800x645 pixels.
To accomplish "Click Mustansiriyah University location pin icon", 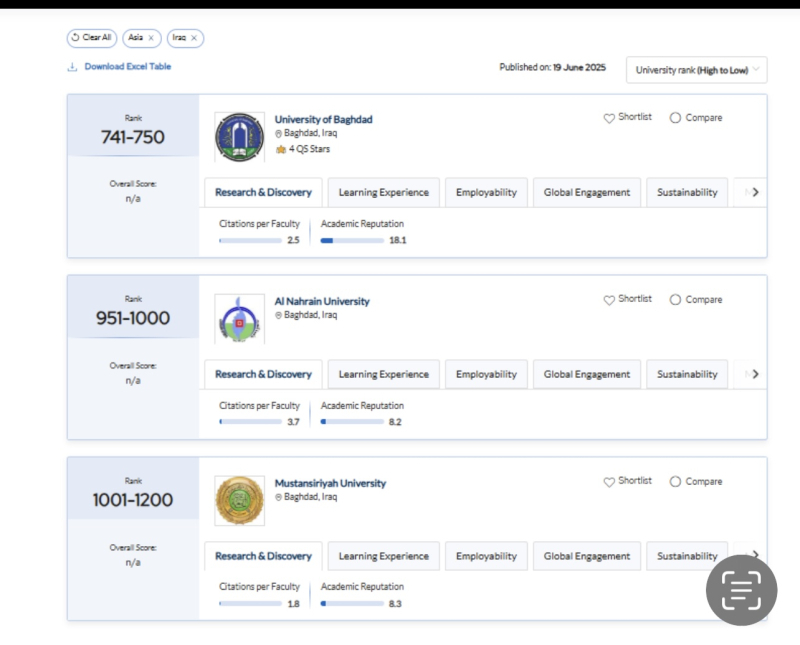I will click(x=279, y=497).
